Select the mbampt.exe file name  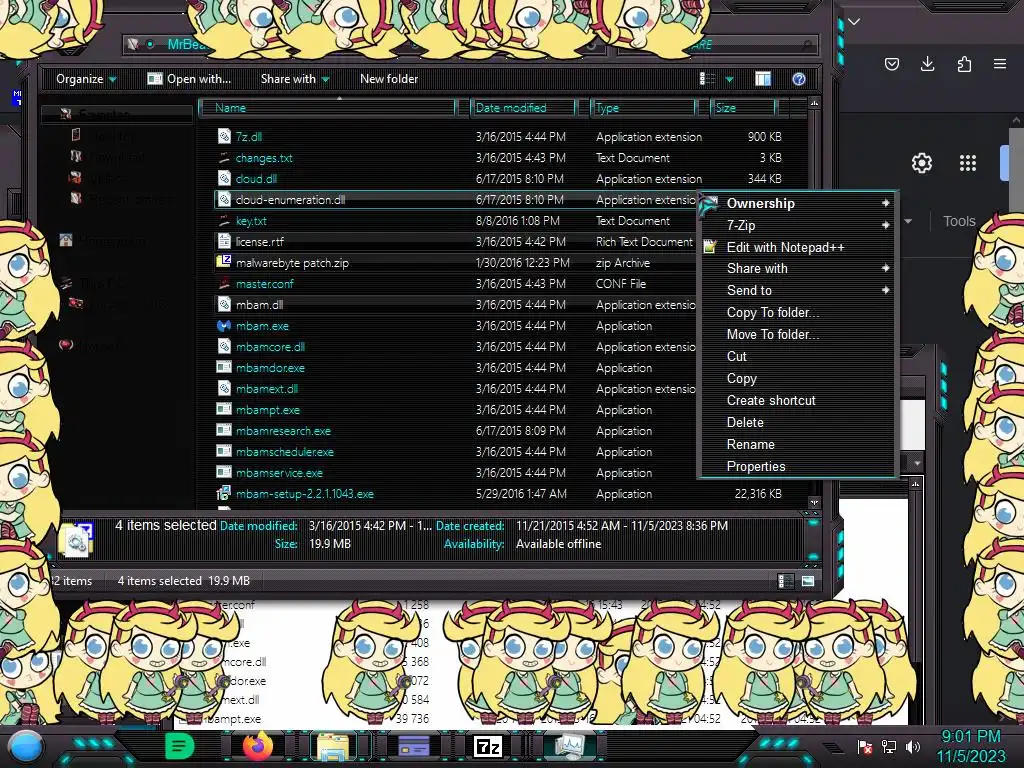tap(268, 410)
